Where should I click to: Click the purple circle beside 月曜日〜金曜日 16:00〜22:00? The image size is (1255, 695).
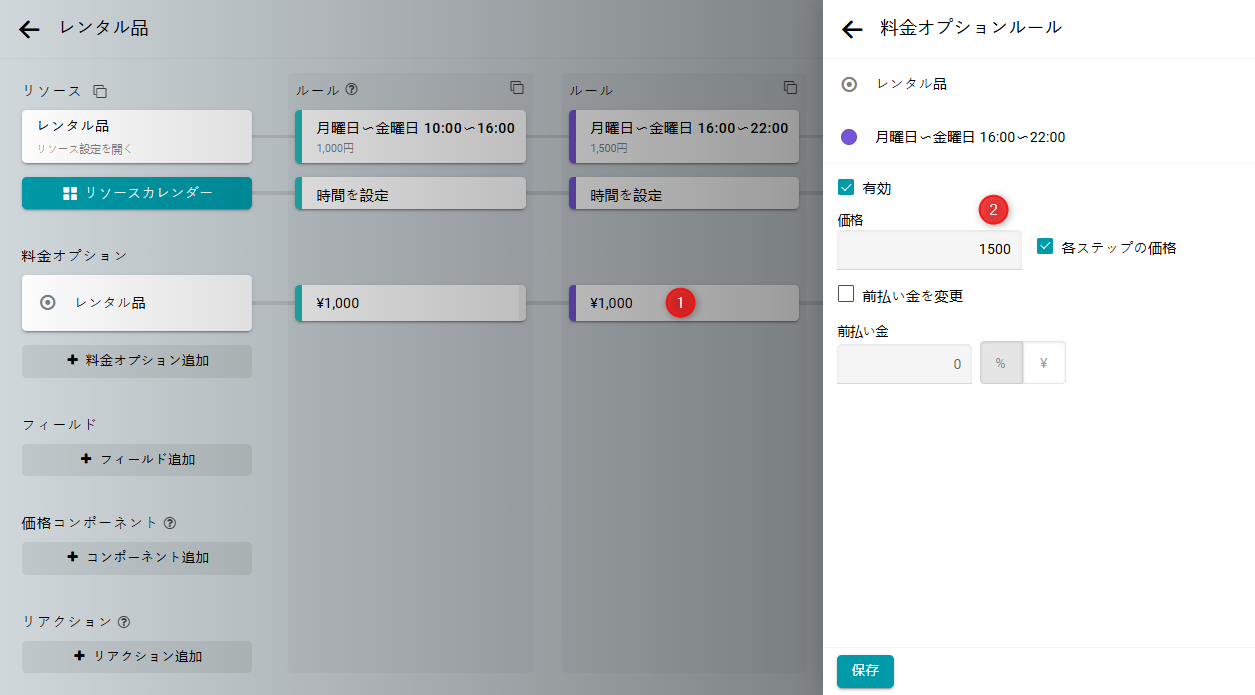(849, 137)
